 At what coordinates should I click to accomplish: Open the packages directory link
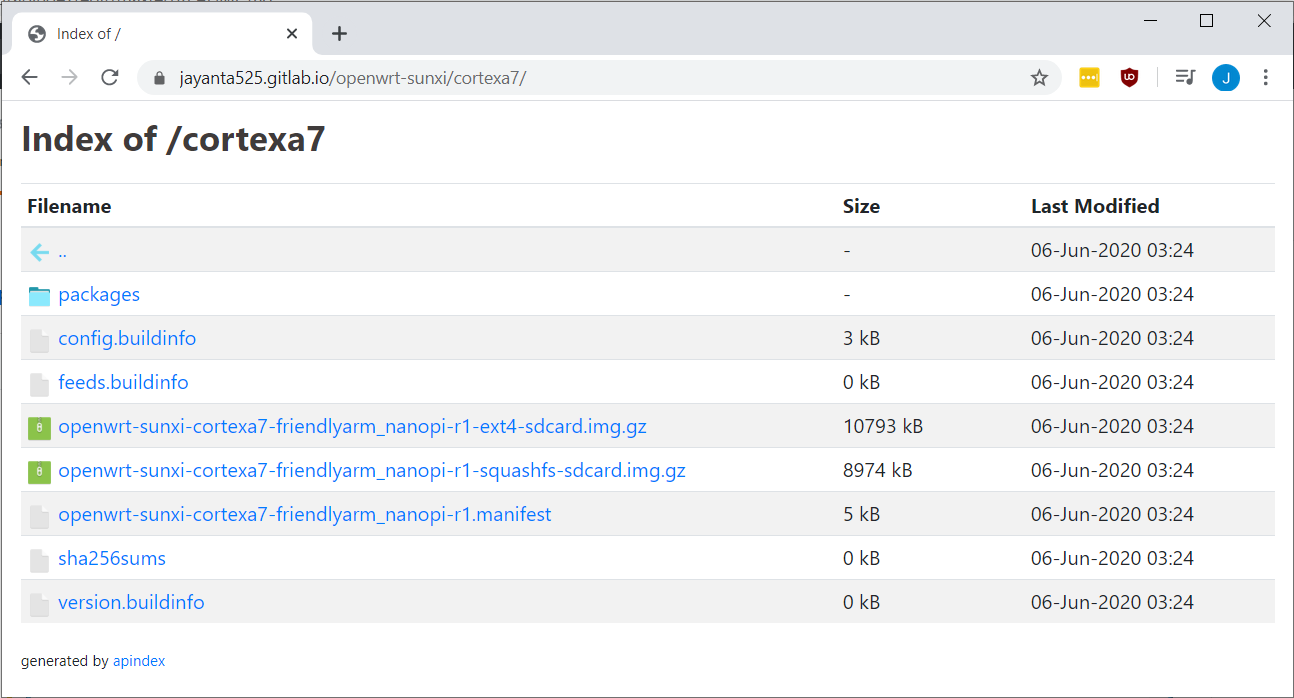(x=99, y=295)
